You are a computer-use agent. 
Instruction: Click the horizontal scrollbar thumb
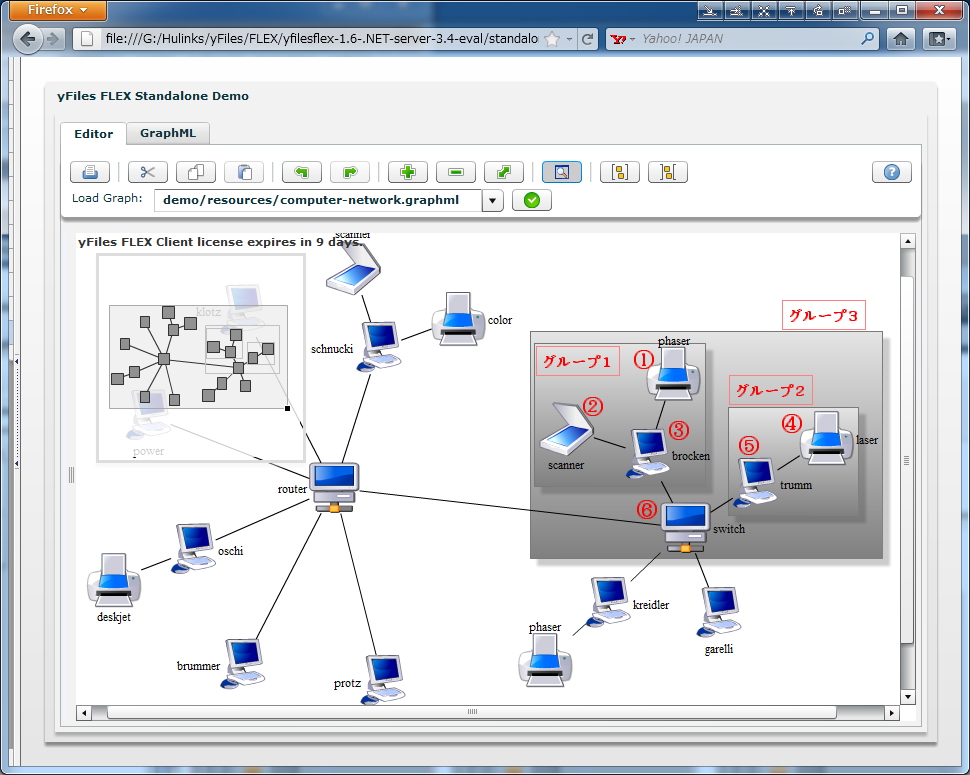point(472,713)
